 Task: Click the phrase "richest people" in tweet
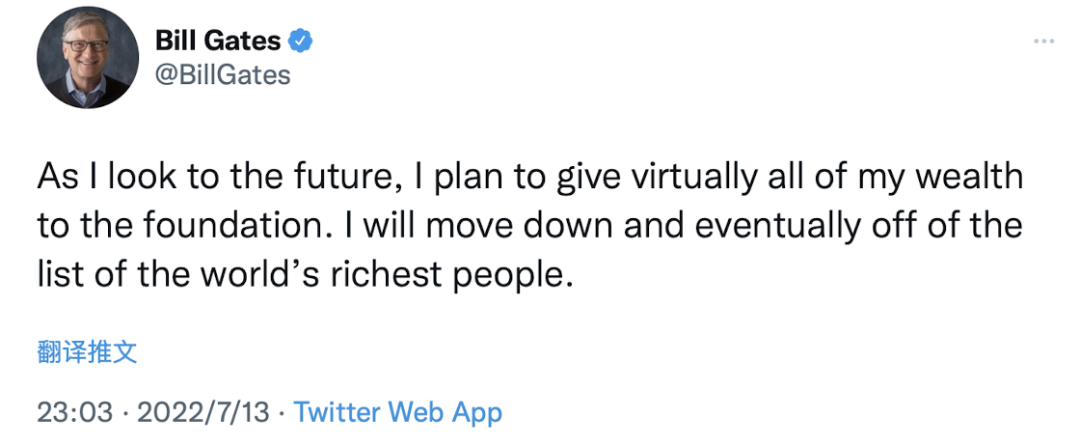point(449,272)
